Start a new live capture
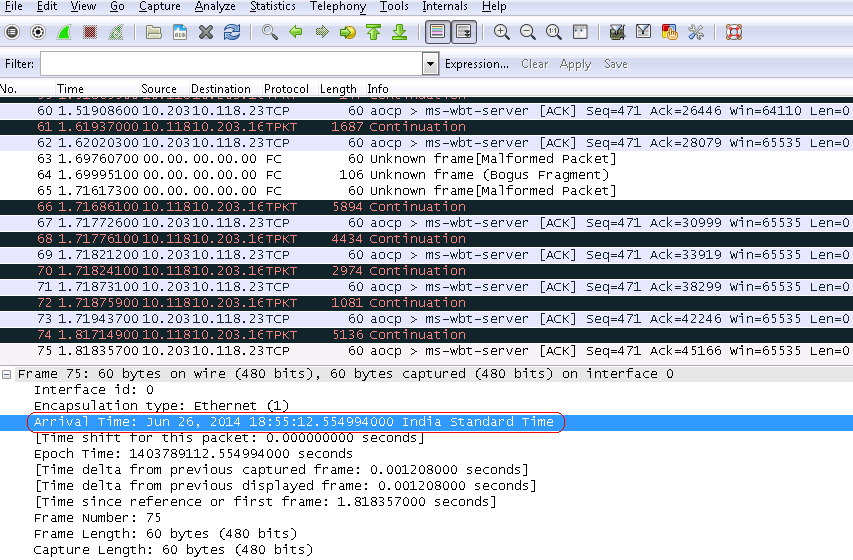 [64, 32]
